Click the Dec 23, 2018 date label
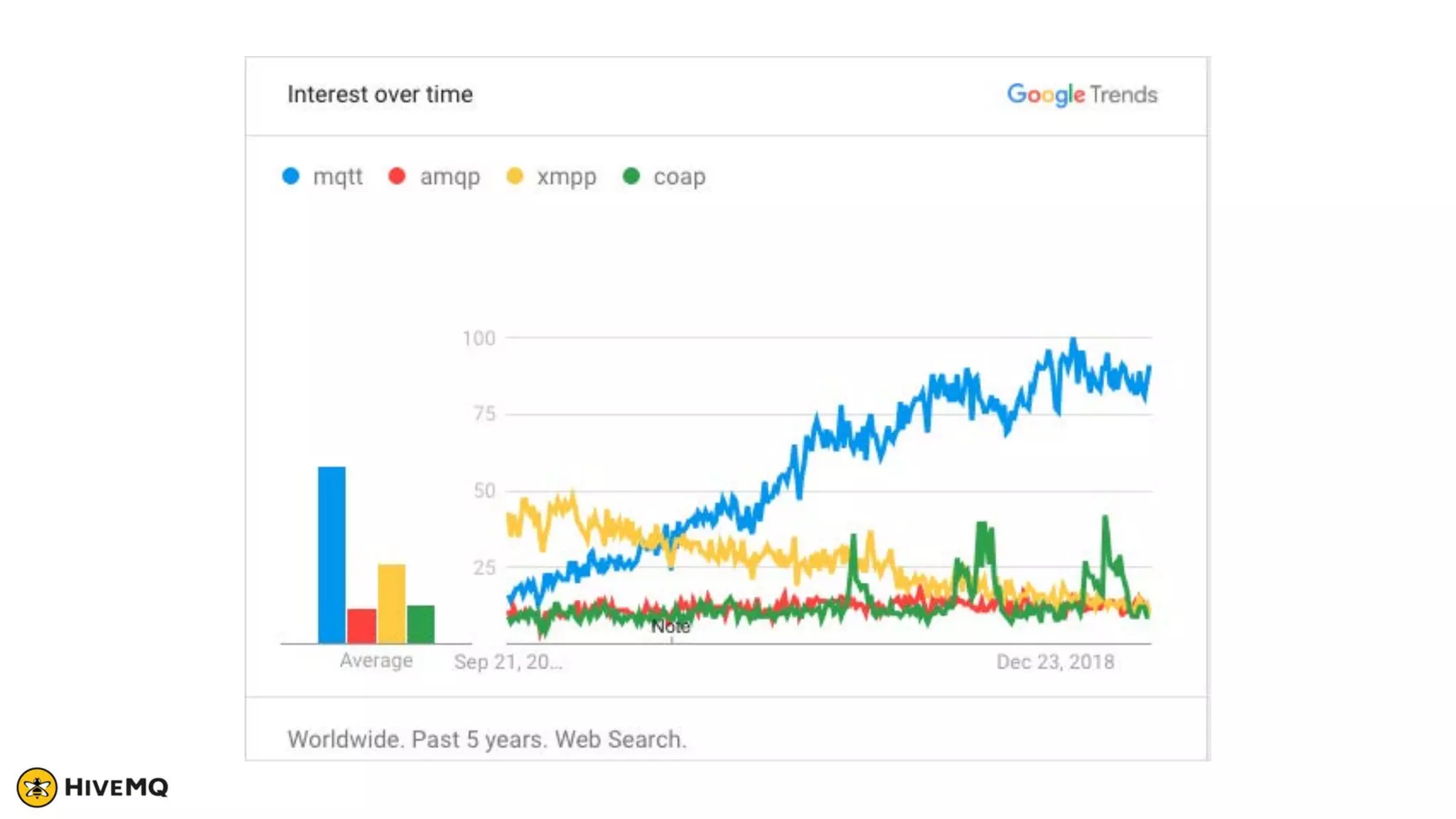1456x819 pixels. pos(1055,662)
